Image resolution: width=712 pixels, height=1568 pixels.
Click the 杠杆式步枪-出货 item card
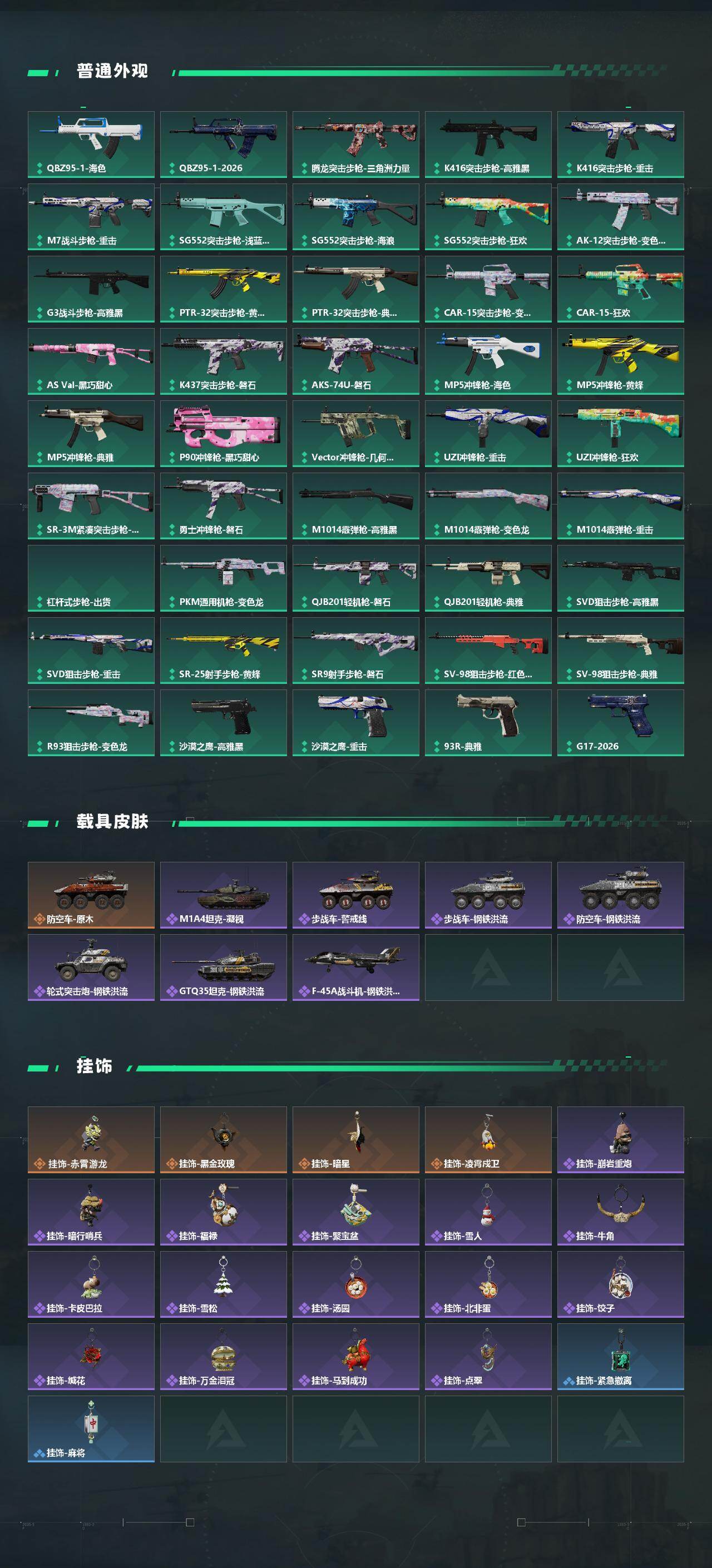91,578
